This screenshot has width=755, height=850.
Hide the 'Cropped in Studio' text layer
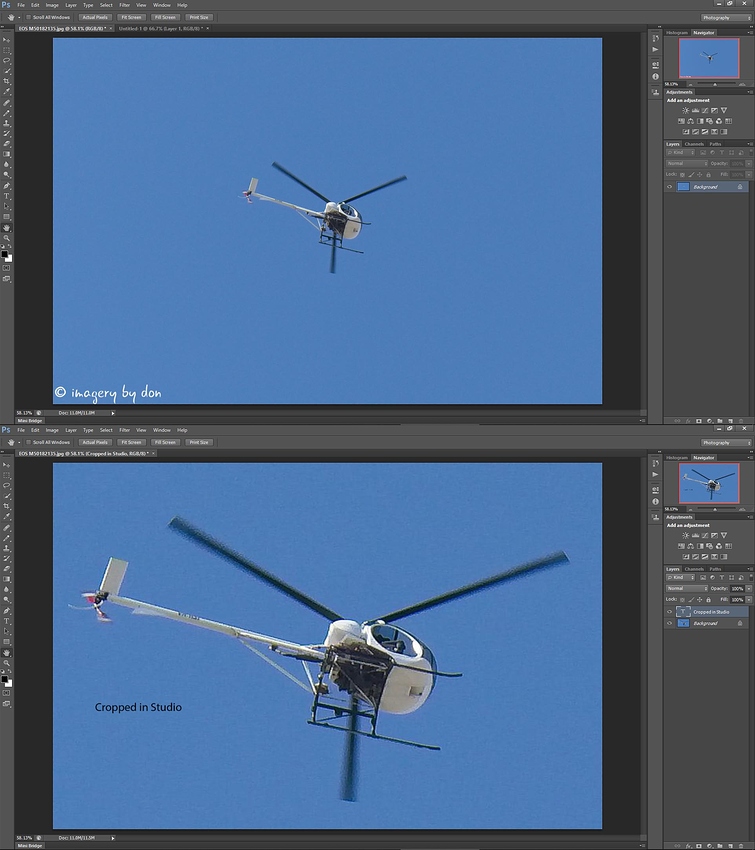[670, 611]
